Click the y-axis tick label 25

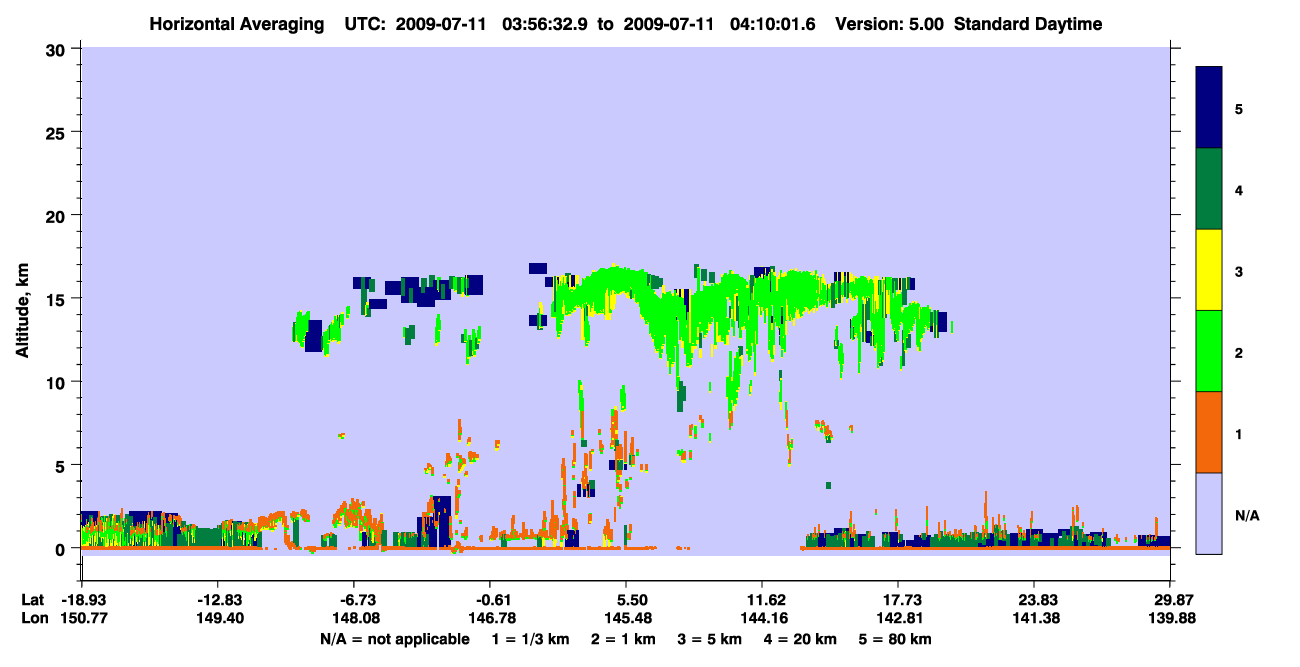[58, 132]
